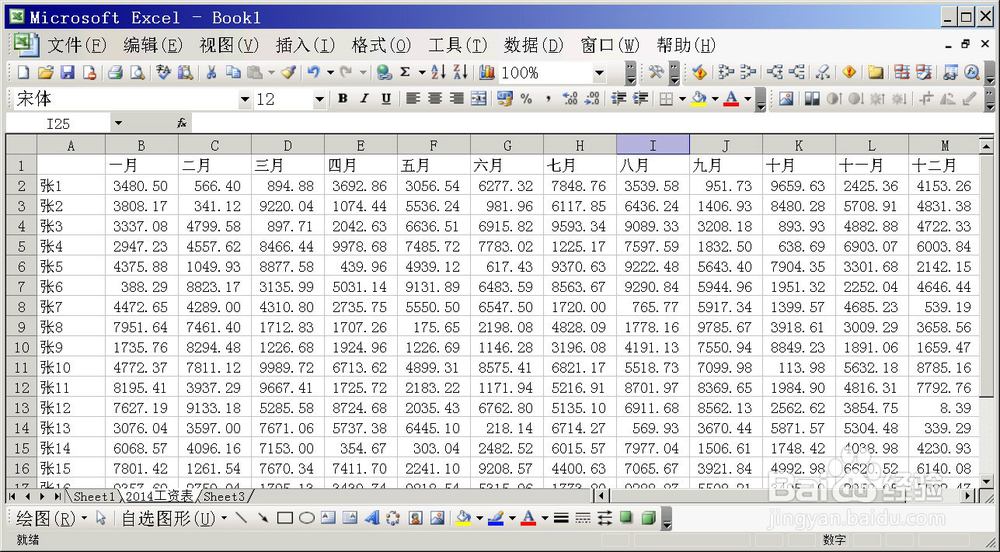This screenshot has height=552, width=1000.
Task: Toggle the Select Objects pointer
Action: [x=101, y=518]
